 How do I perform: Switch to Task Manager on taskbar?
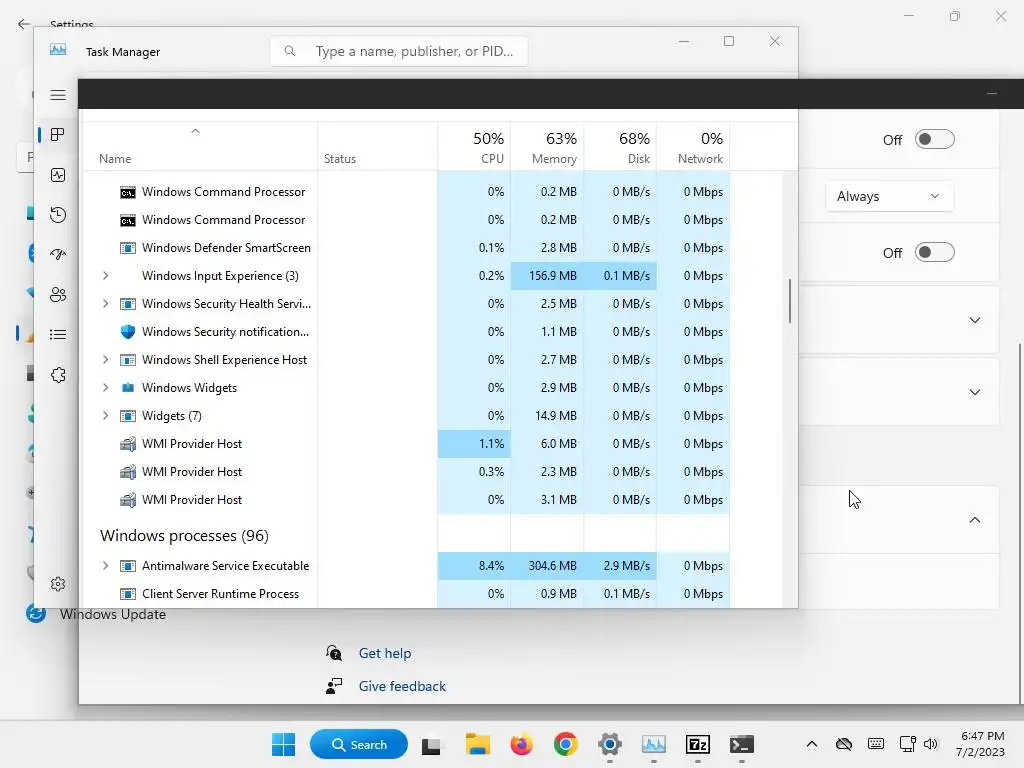[654, 744]
